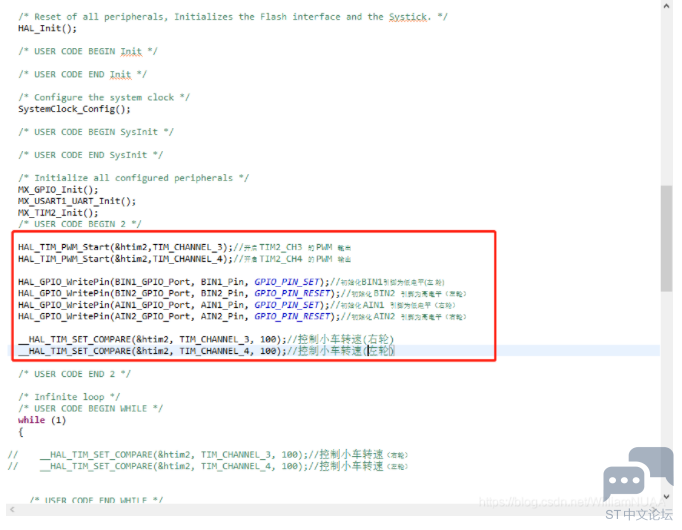The width and height of the screenshot is (682, 530).
Task: Click the commented-out SET_COMPARE TIM_CHANNEL_4 line
Action: (208, 466)
